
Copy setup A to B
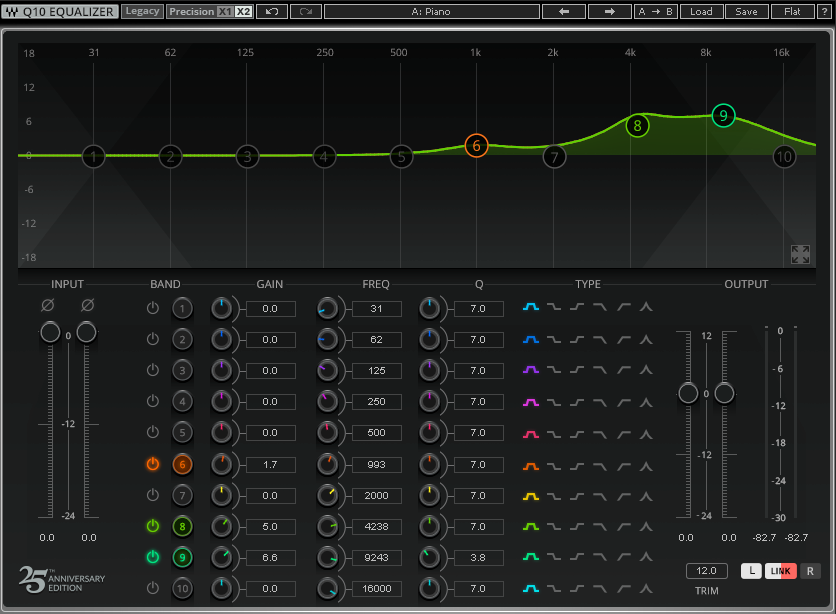point(656,11)
